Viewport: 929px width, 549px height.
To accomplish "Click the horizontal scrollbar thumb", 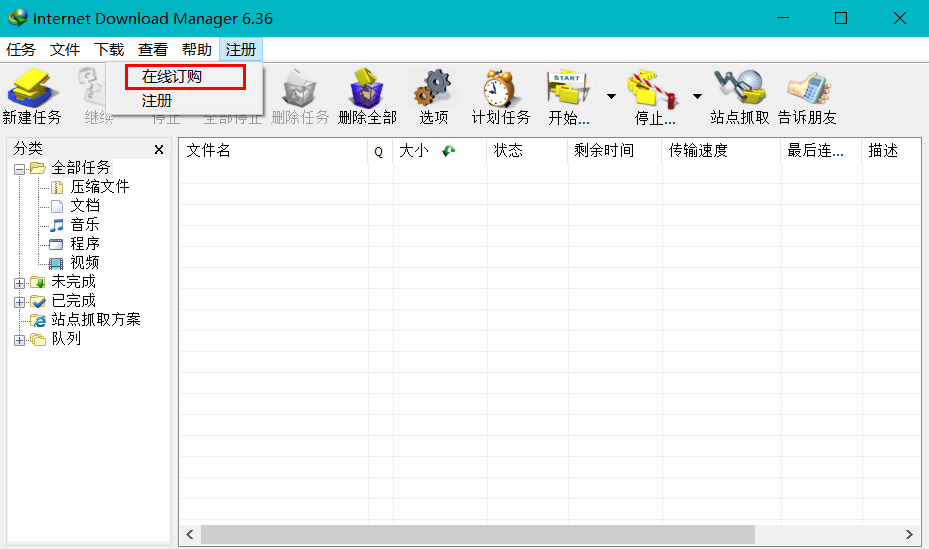I will point(478,534).
